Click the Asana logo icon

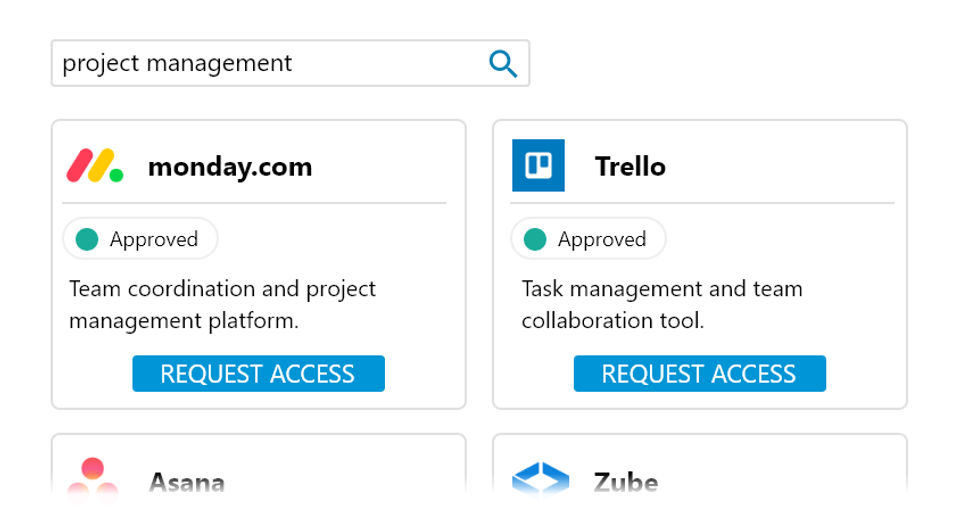[93, 477]
